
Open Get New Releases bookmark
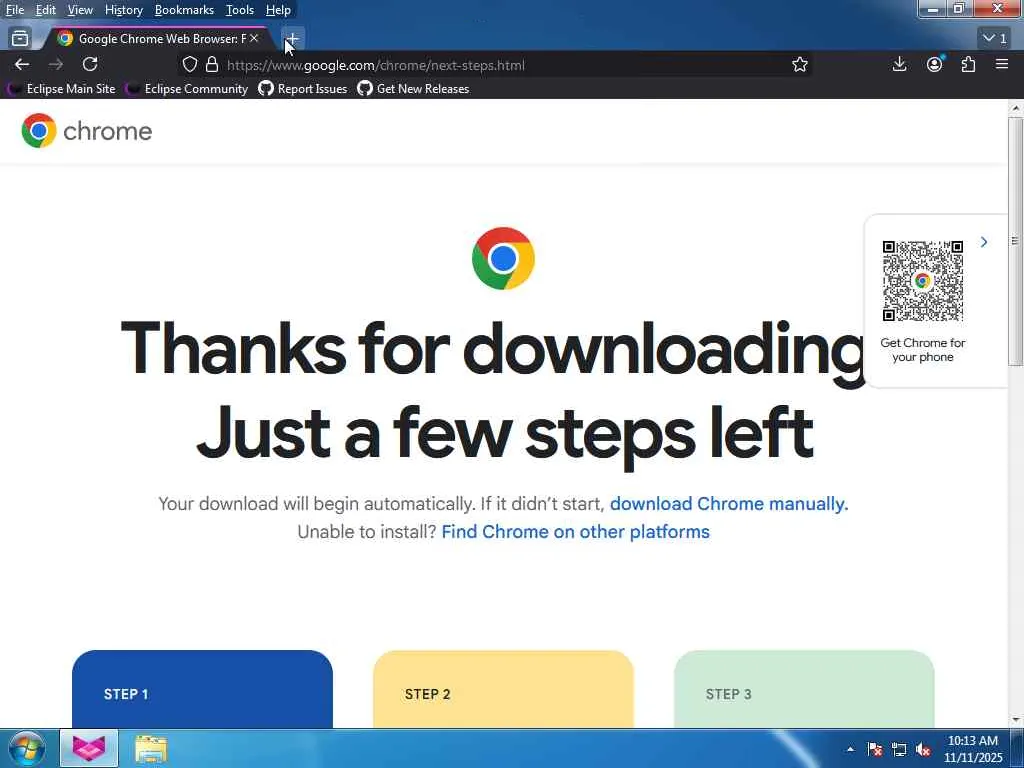coord(413,89)
